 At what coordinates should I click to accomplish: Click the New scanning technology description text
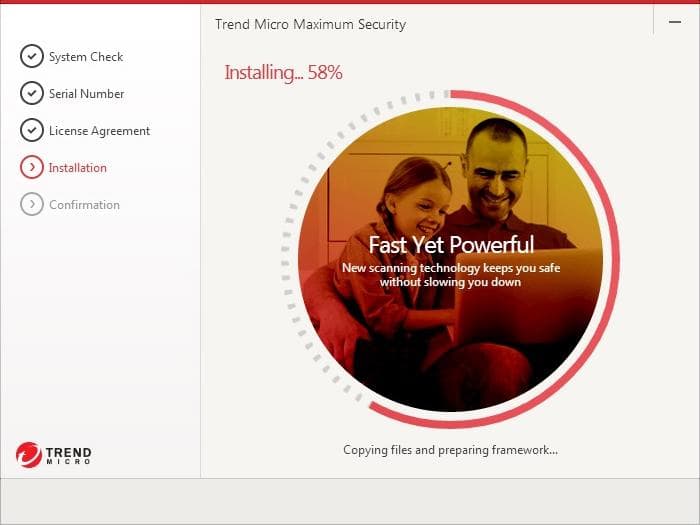pos(451,275)
